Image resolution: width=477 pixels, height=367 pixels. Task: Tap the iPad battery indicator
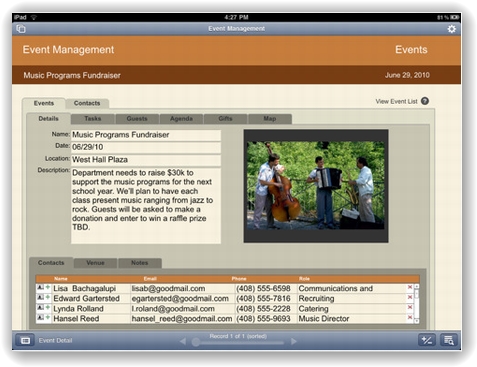(455, 17)
